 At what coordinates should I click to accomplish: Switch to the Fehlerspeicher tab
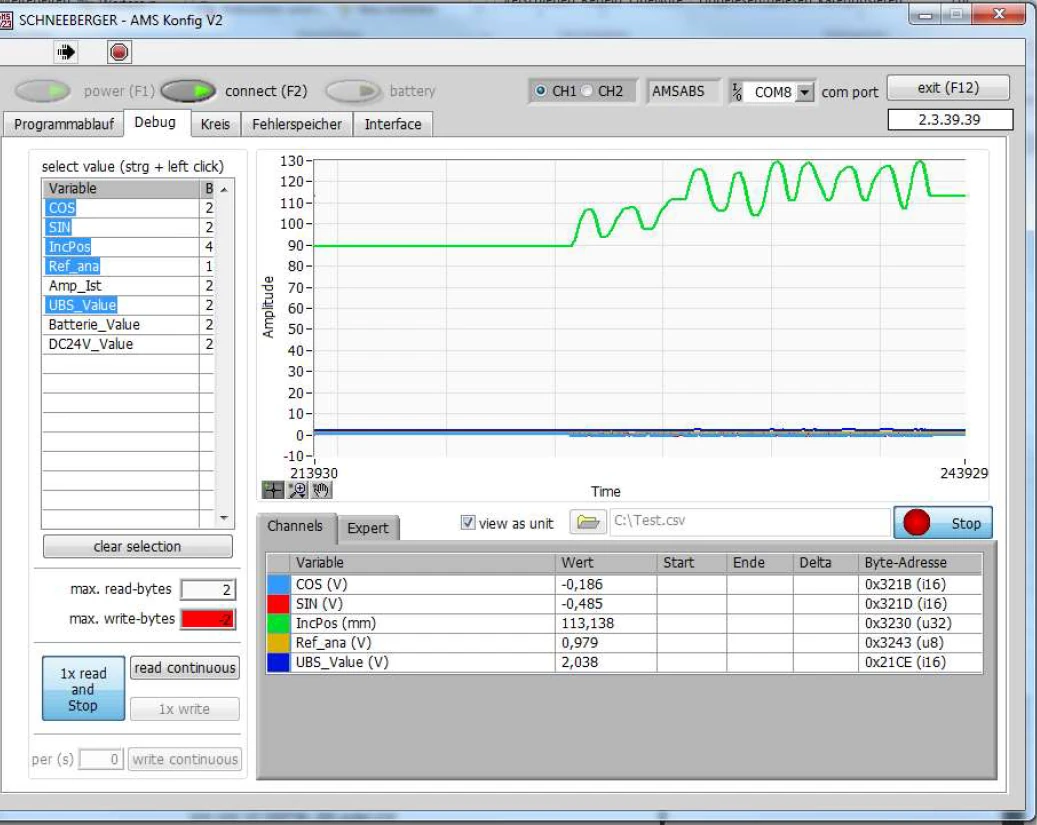(x=297, y=124)
